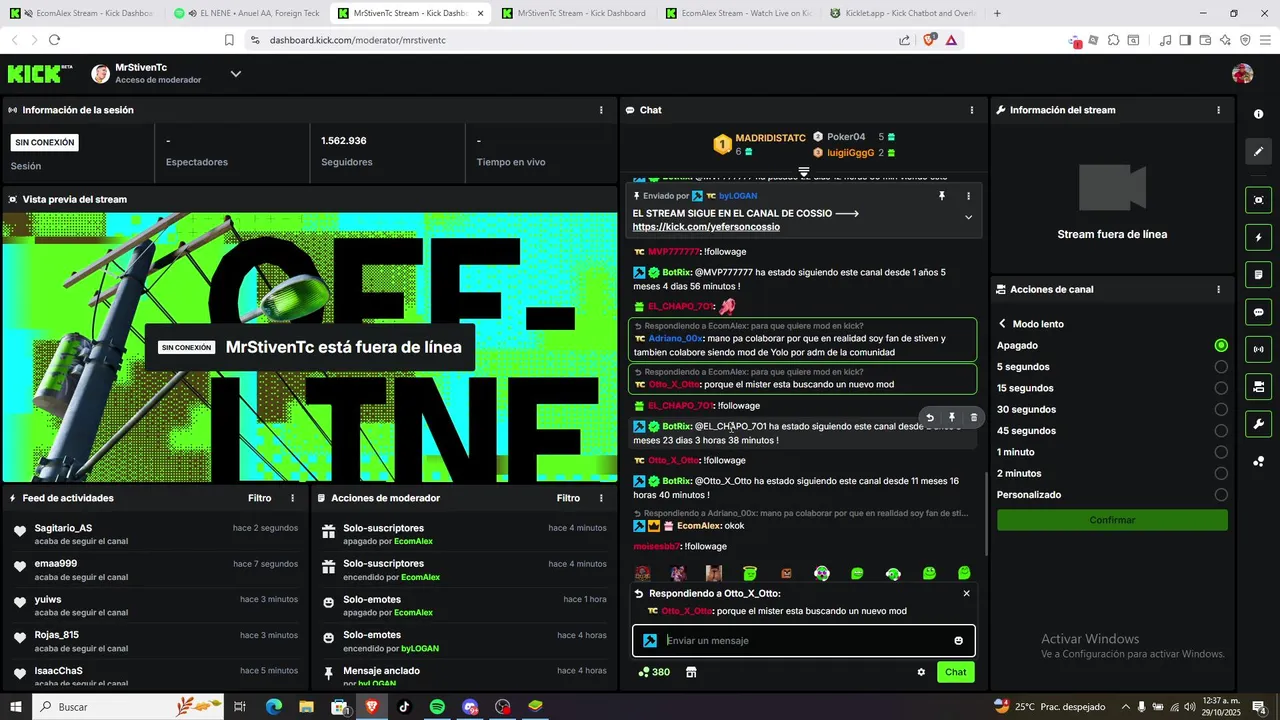Bookmark this page icon

tap(229, 40)
